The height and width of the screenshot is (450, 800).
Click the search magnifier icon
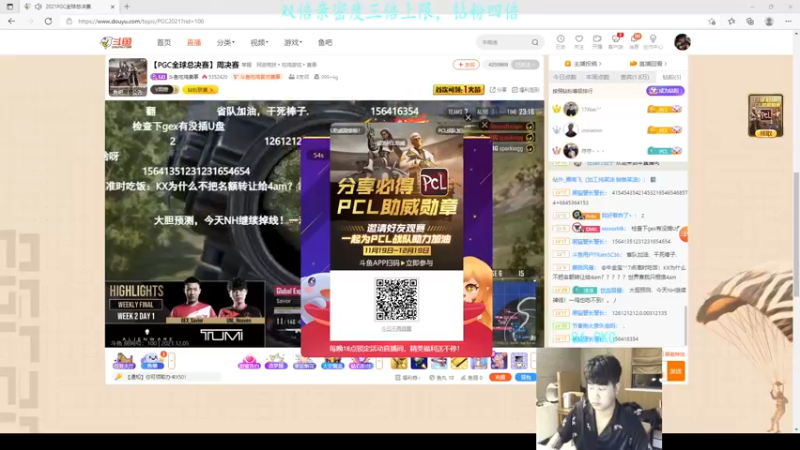535,42
